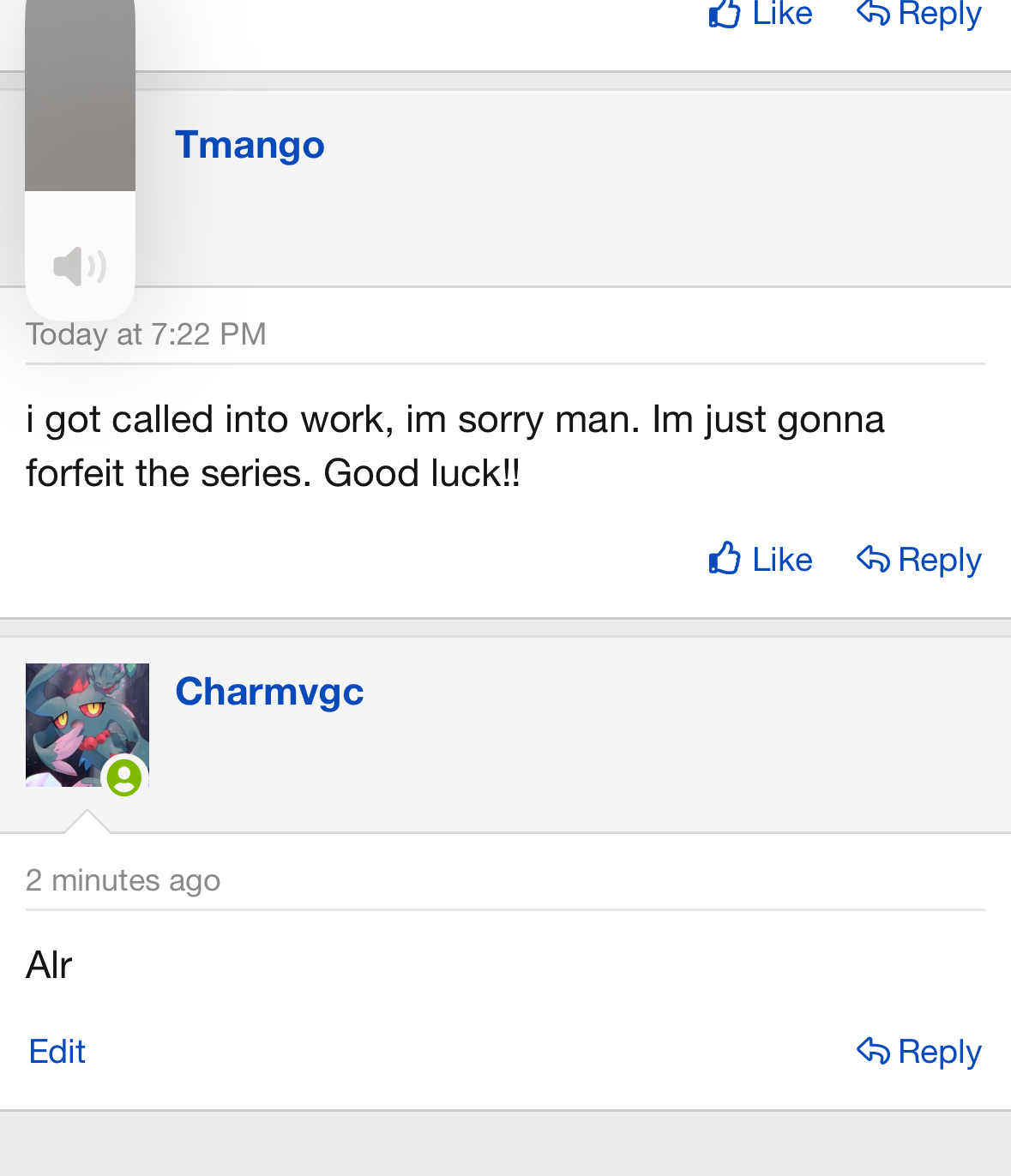The image size is (1011, 1176).
Task: Like Tmango's forfeit message
Action: pos(761,560)
